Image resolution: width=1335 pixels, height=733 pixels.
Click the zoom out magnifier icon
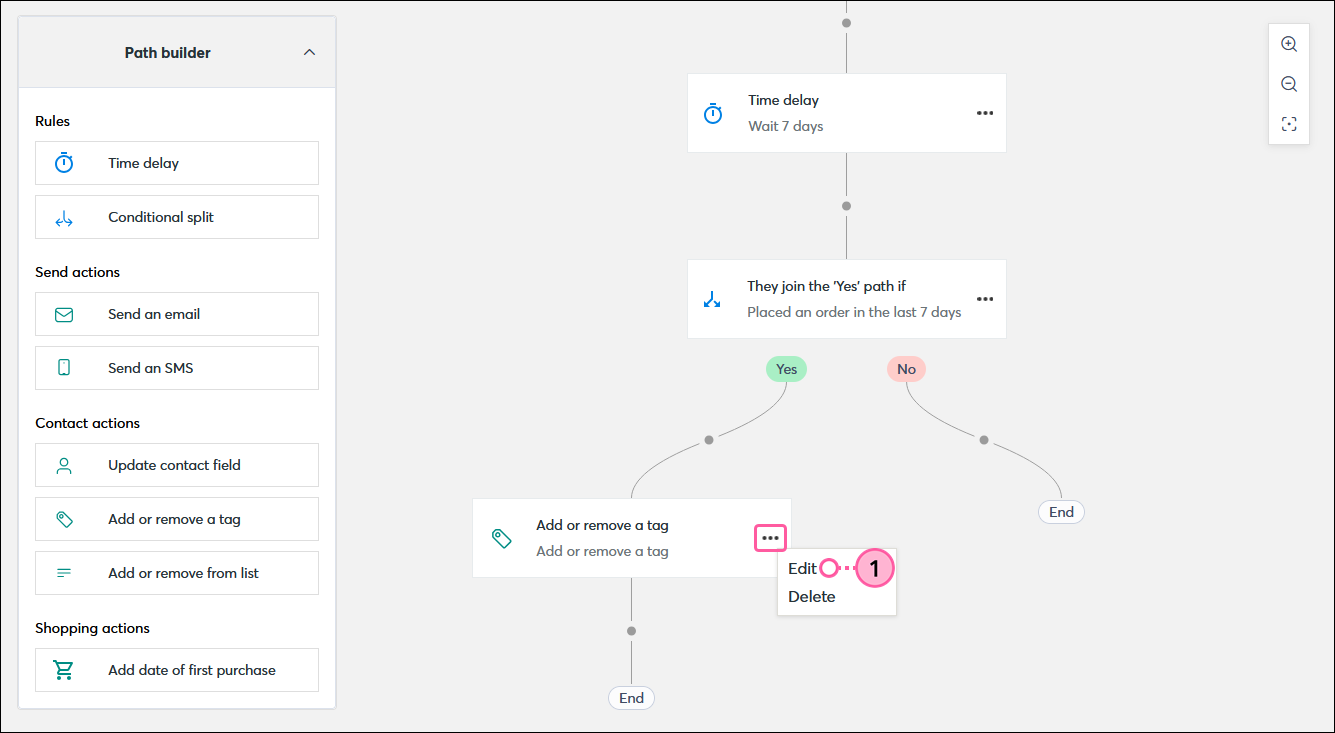pos(1289,83)
